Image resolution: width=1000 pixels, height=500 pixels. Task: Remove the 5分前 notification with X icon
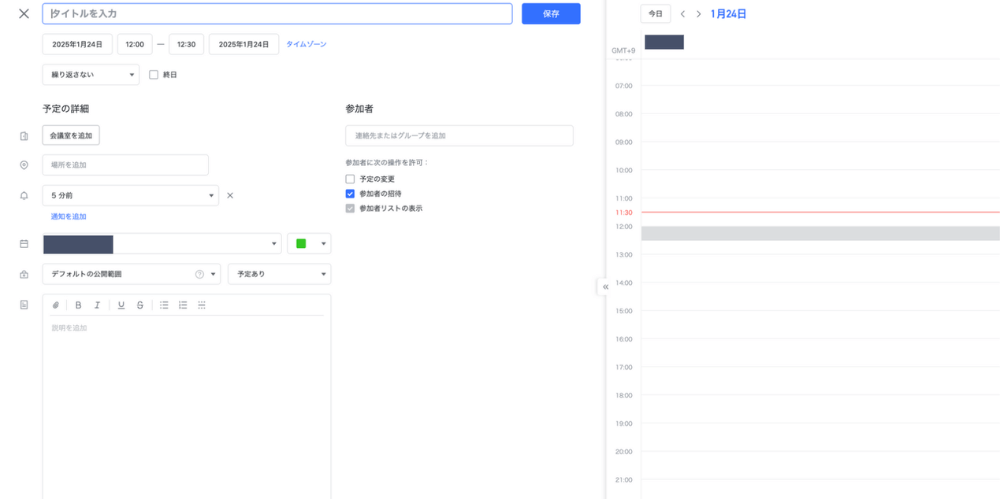tap(230, 196)
